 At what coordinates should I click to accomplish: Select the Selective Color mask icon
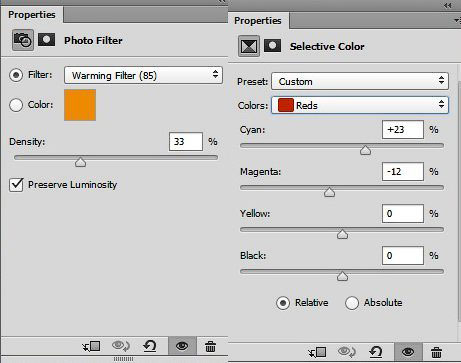coord(272,45)
